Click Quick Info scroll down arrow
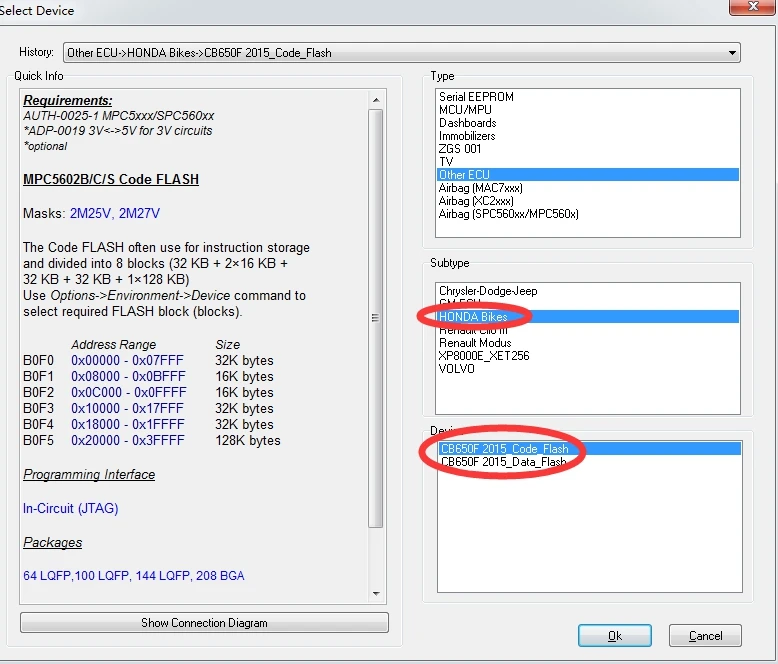The height and width of the screenshot is (664, 778). [x=376, y=594]
